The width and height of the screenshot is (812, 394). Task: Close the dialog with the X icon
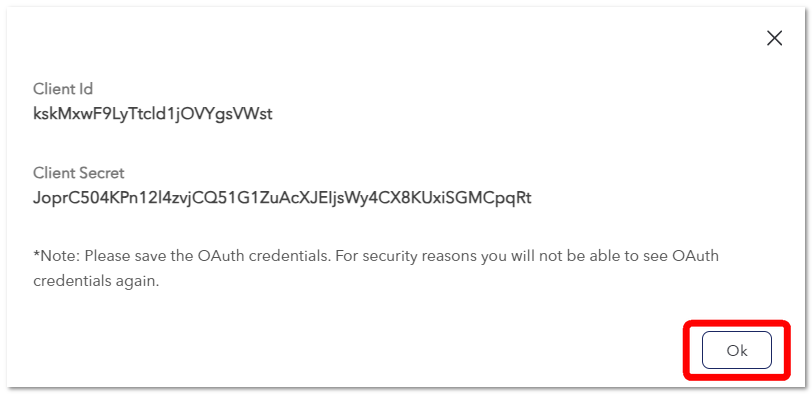pos(774,38)
